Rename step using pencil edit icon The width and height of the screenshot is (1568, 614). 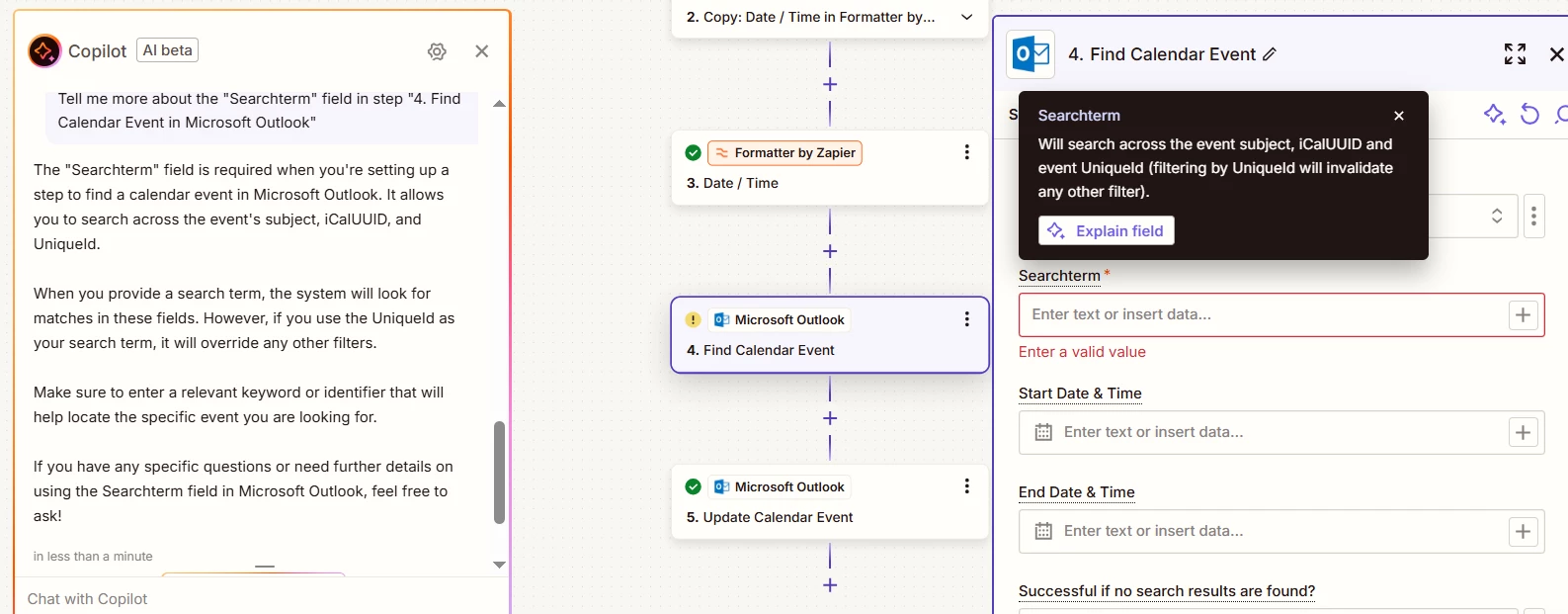click(x=1270, y=54)
